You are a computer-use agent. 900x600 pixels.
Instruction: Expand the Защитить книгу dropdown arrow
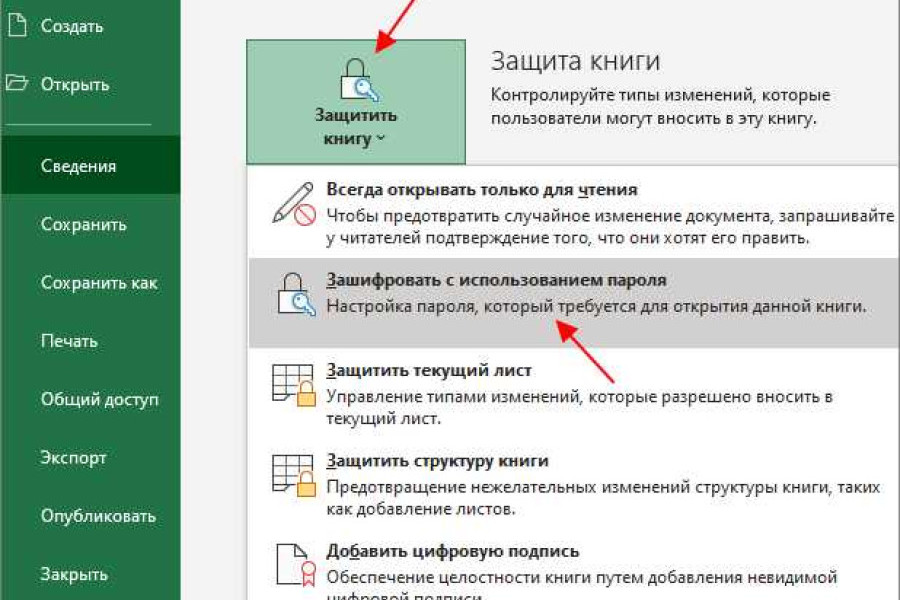coord(381,140)
